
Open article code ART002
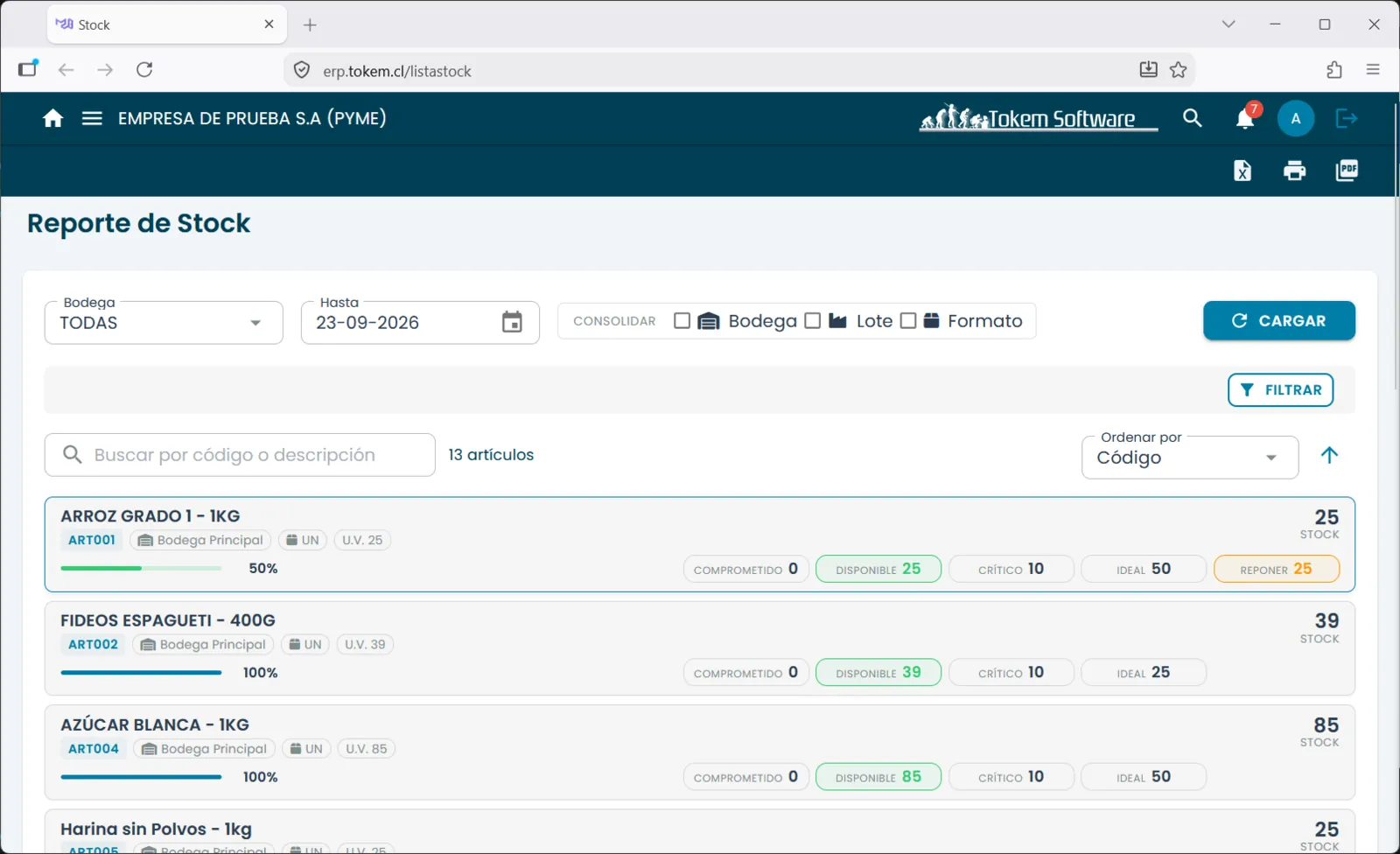93,645
